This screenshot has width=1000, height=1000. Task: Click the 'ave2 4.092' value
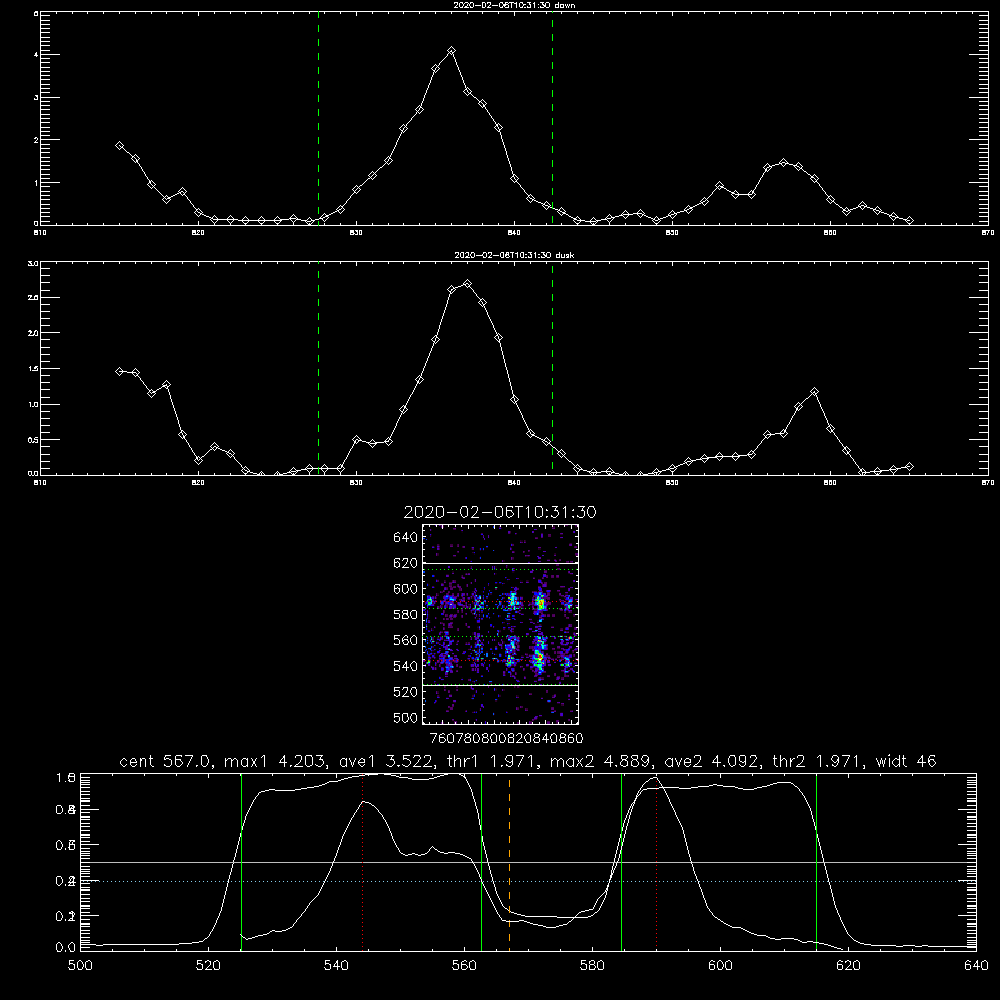712,761
